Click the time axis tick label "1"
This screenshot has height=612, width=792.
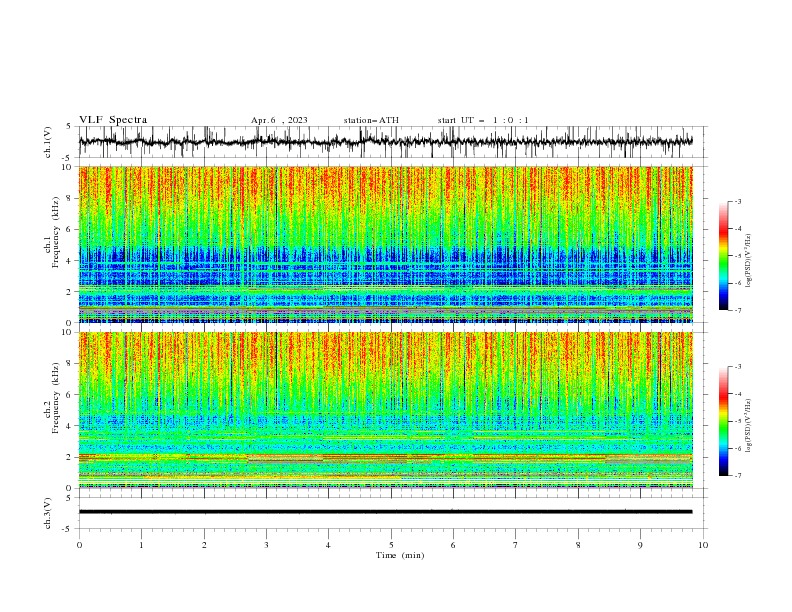click(x=141, y=545)
